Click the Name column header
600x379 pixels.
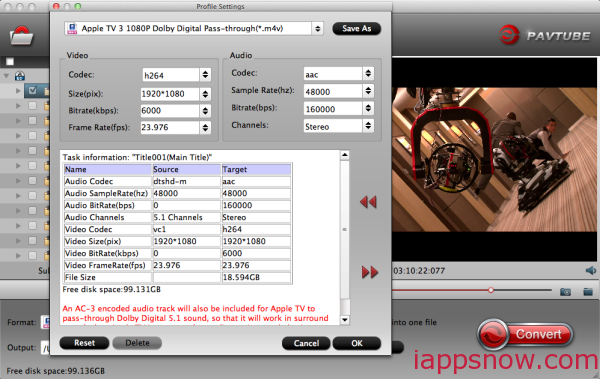click(x=108, y=169)
